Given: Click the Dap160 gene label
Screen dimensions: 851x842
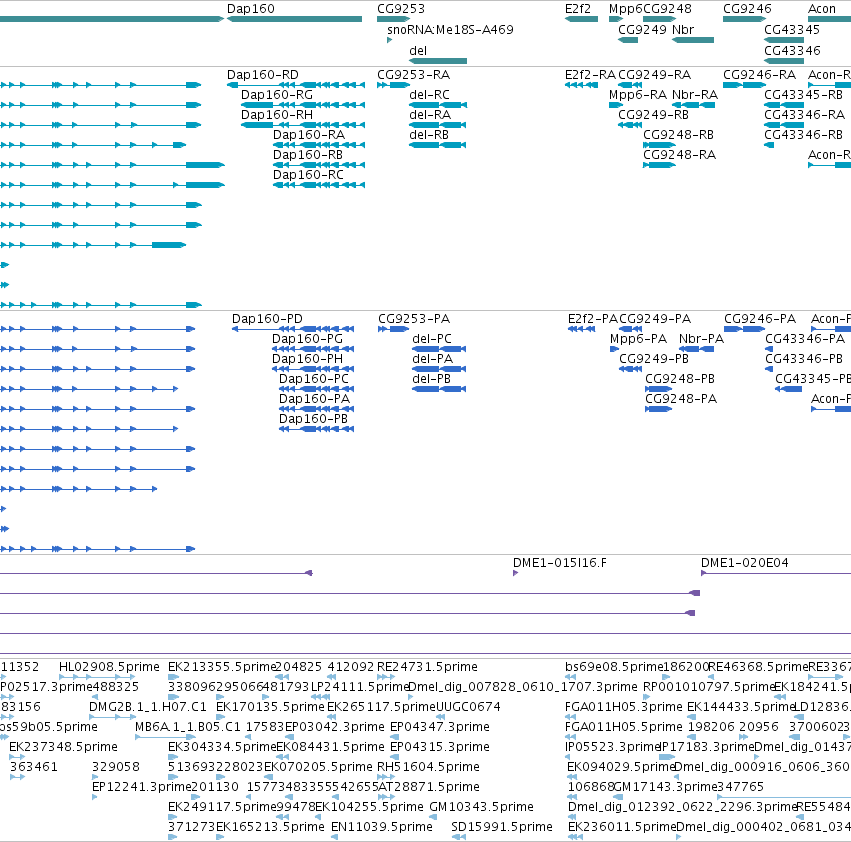Looking at the screenshot, I should click(251, 9).
